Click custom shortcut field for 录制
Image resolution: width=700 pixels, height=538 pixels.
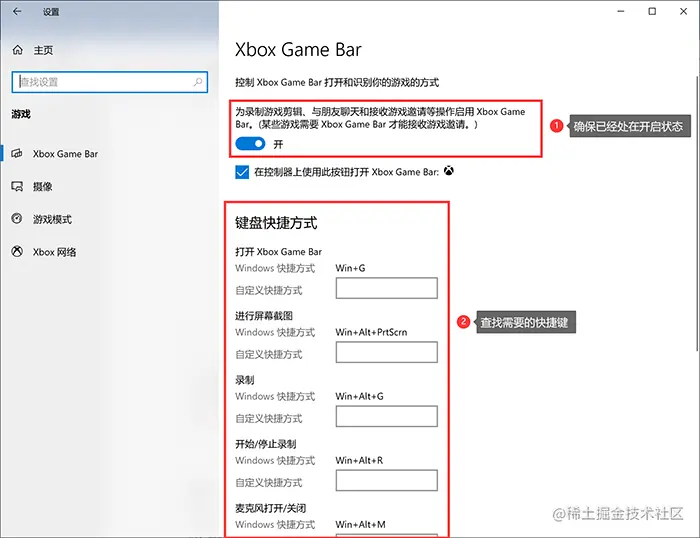pyautogui.click(x=387, y=416)
